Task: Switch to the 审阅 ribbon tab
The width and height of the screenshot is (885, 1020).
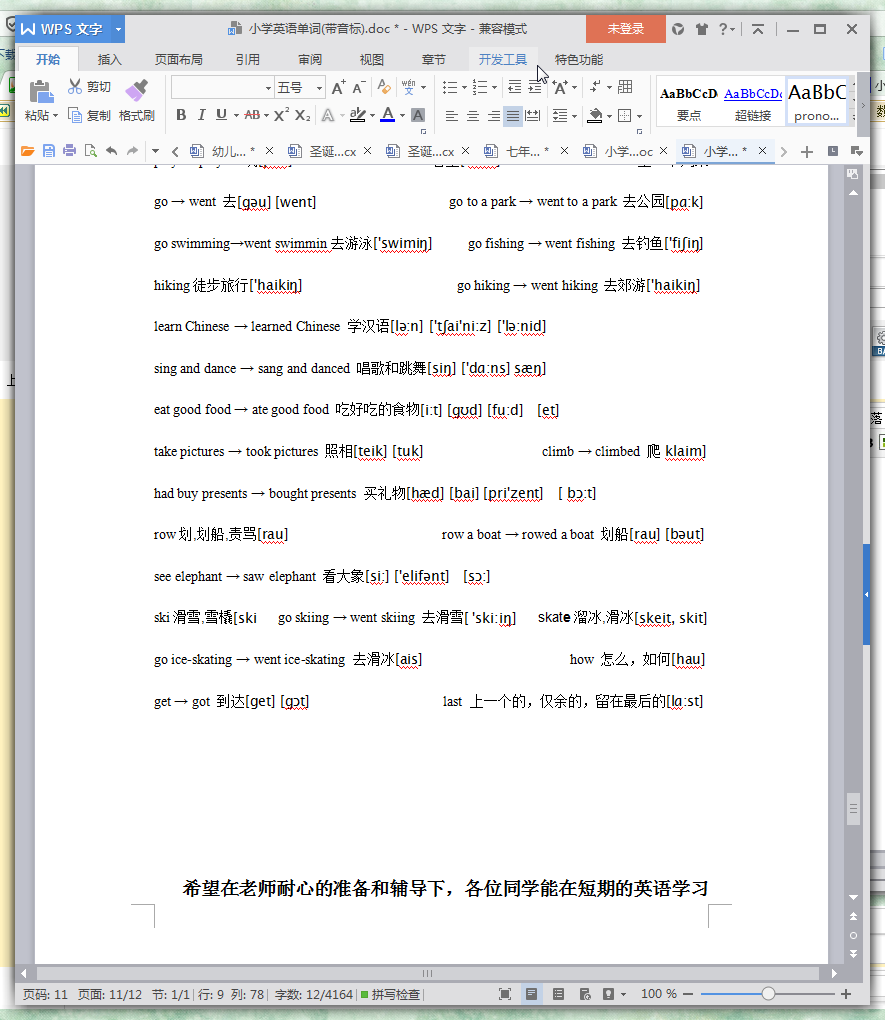Action: 310,59
